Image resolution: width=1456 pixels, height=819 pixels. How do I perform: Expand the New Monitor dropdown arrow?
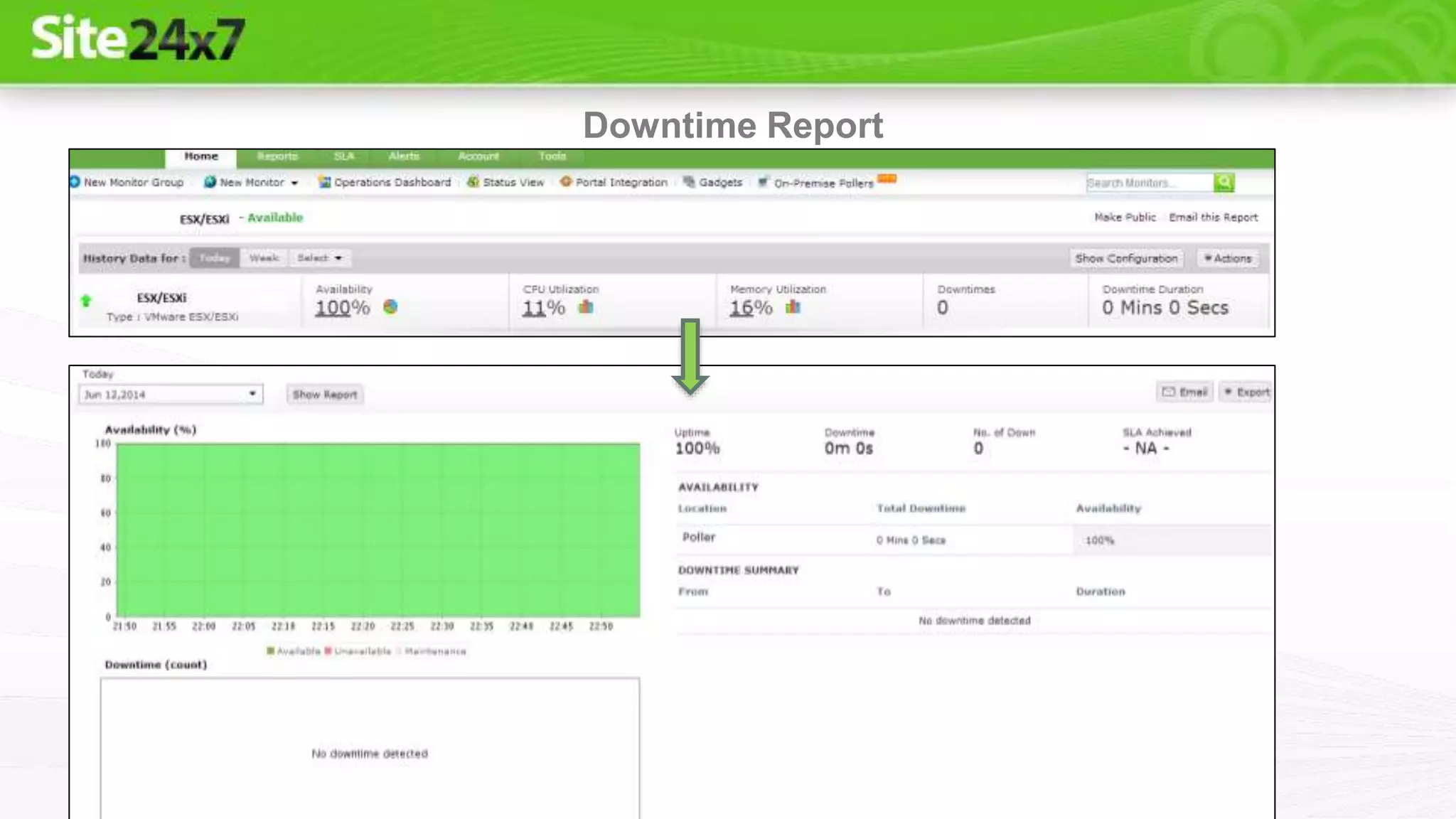tap(294, 183)
